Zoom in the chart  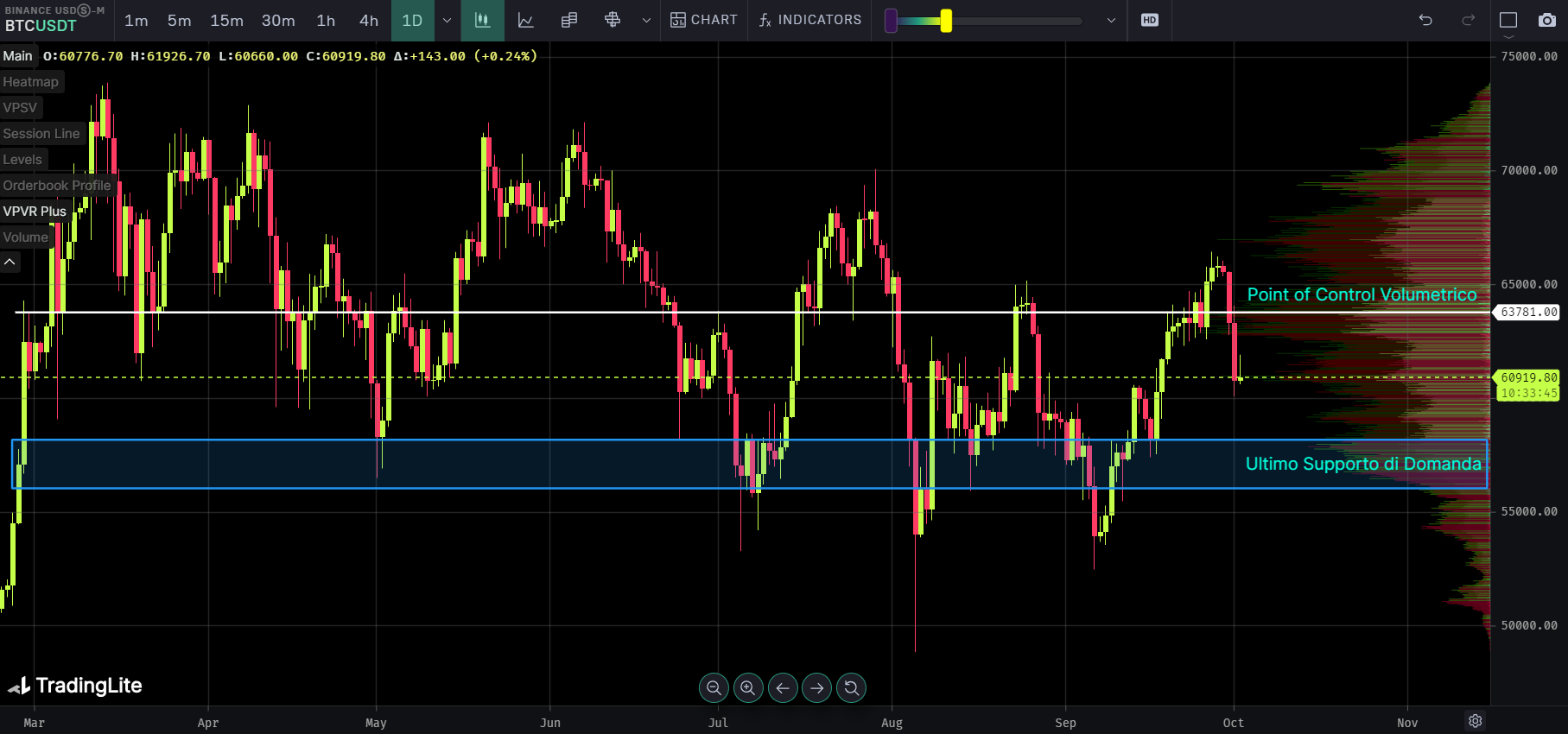(x=748, y=687)
